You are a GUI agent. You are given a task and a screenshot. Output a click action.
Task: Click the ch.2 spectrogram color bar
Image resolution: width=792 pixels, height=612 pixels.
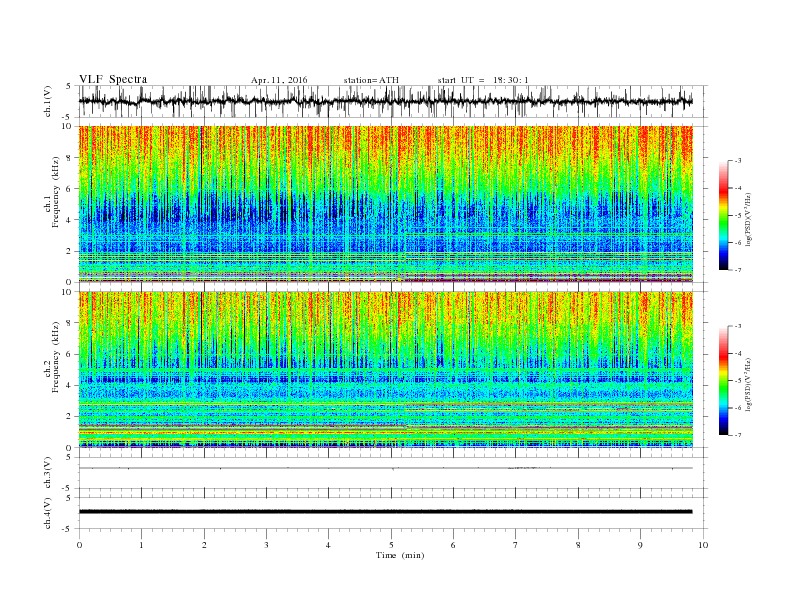click(x=724, y=380)
